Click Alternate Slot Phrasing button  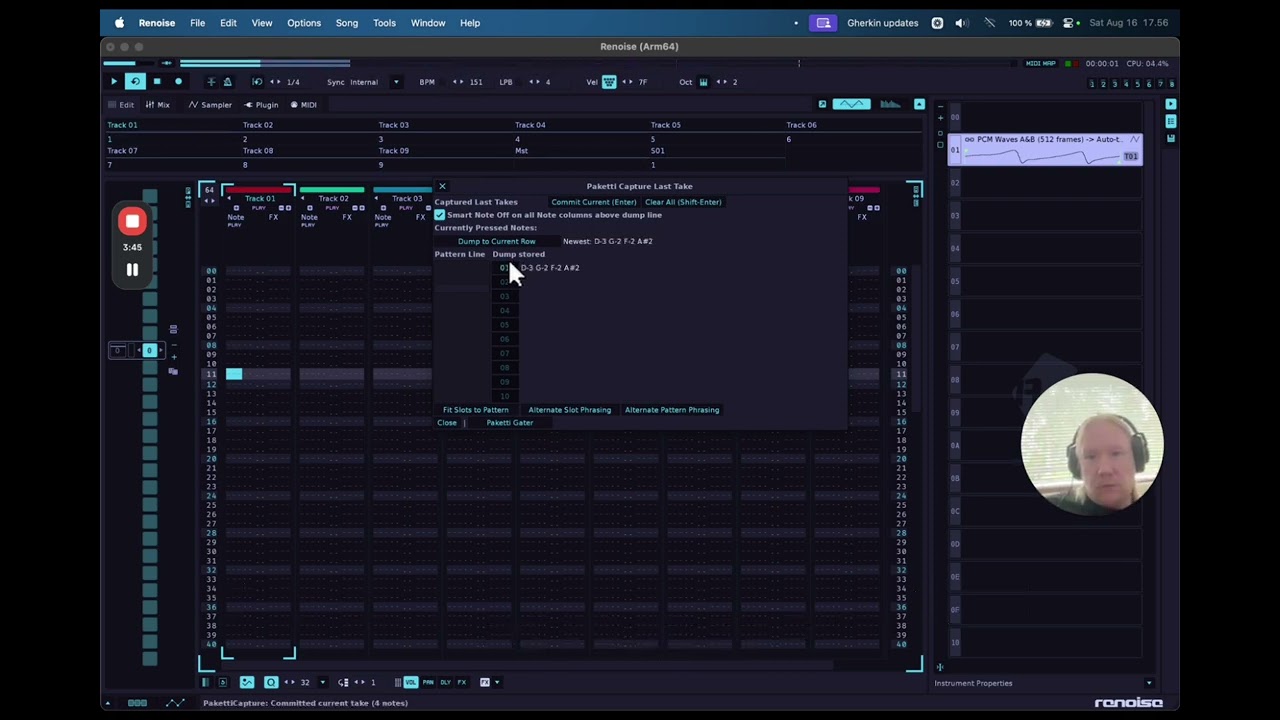pyautogui.click(x=569, y=410)
